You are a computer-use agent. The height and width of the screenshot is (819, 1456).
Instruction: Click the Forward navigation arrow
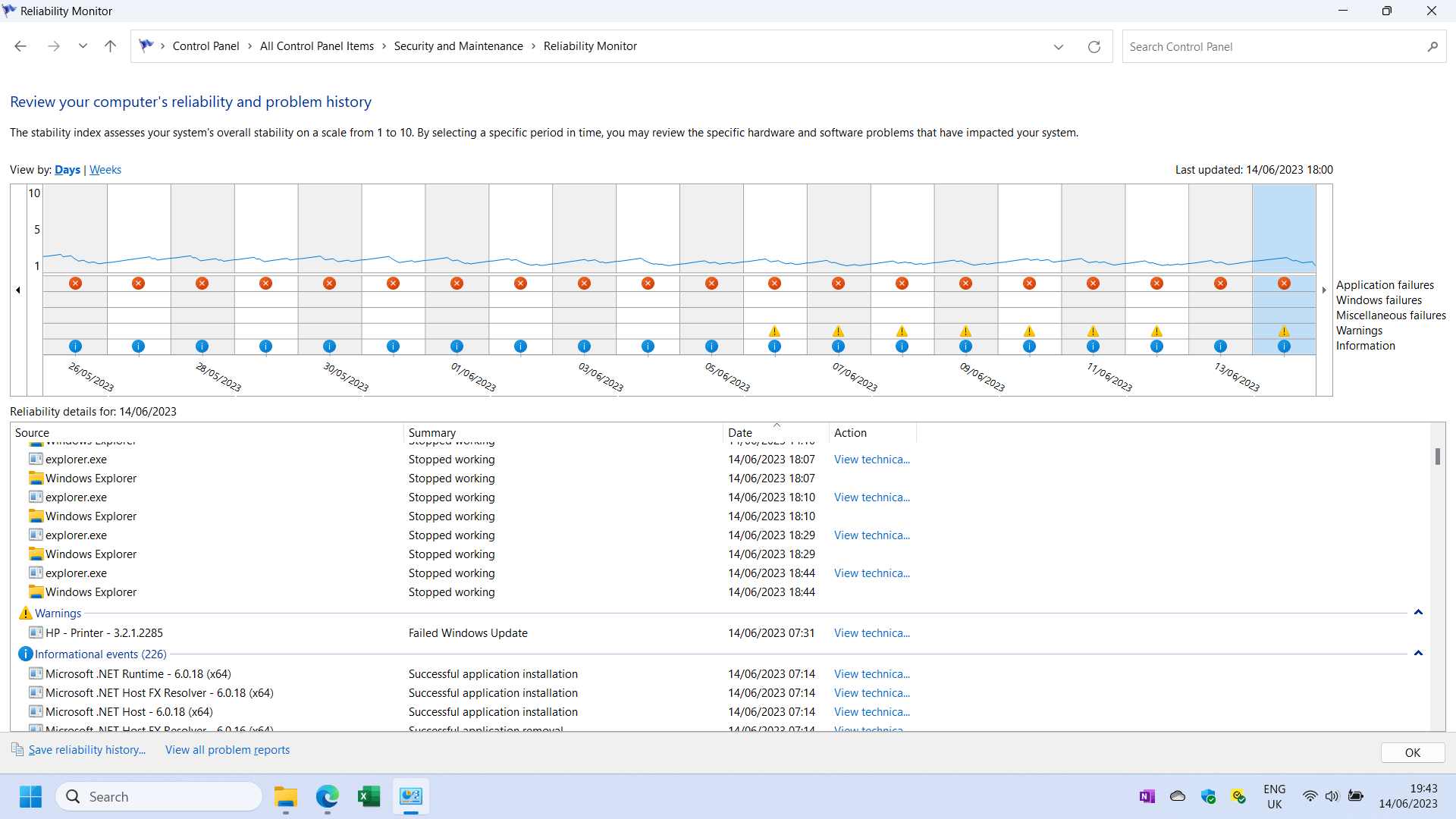click(54, 46)
